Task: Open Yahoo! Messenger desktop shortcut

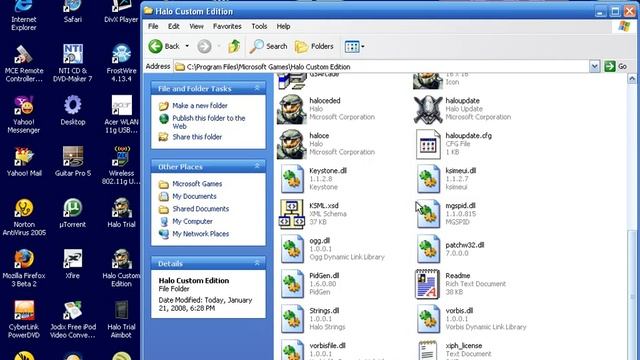Action: (x=24, y=114)
